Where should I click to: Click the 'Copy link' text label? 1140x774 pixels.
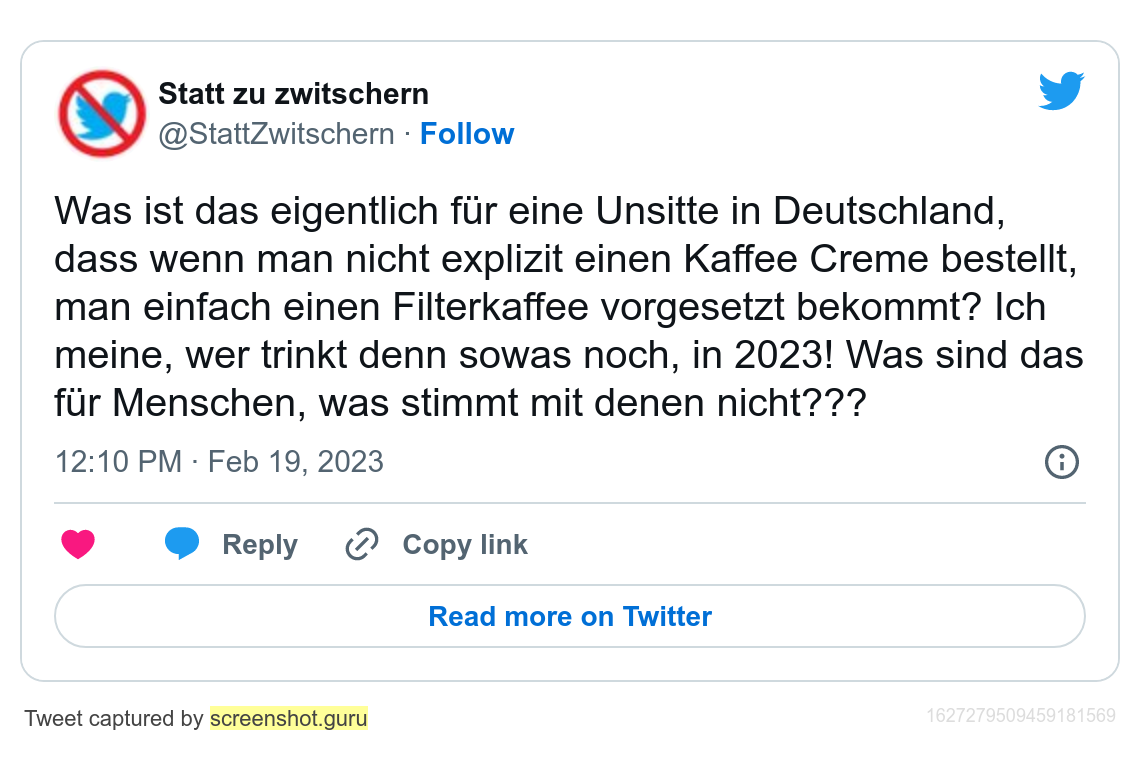point(464,545)
